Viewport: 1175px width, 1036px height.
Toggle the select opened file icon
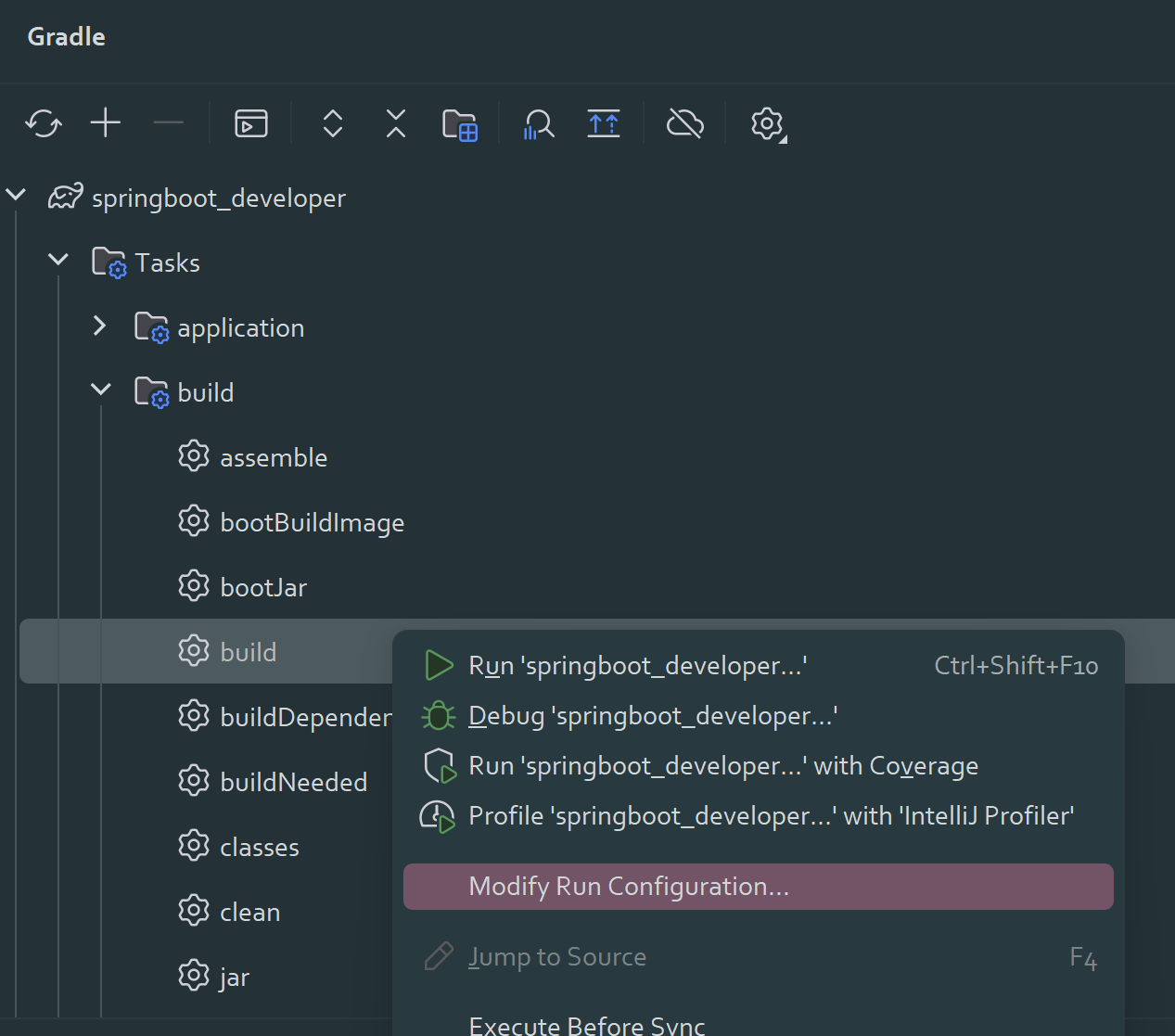(x=604, y=122)
